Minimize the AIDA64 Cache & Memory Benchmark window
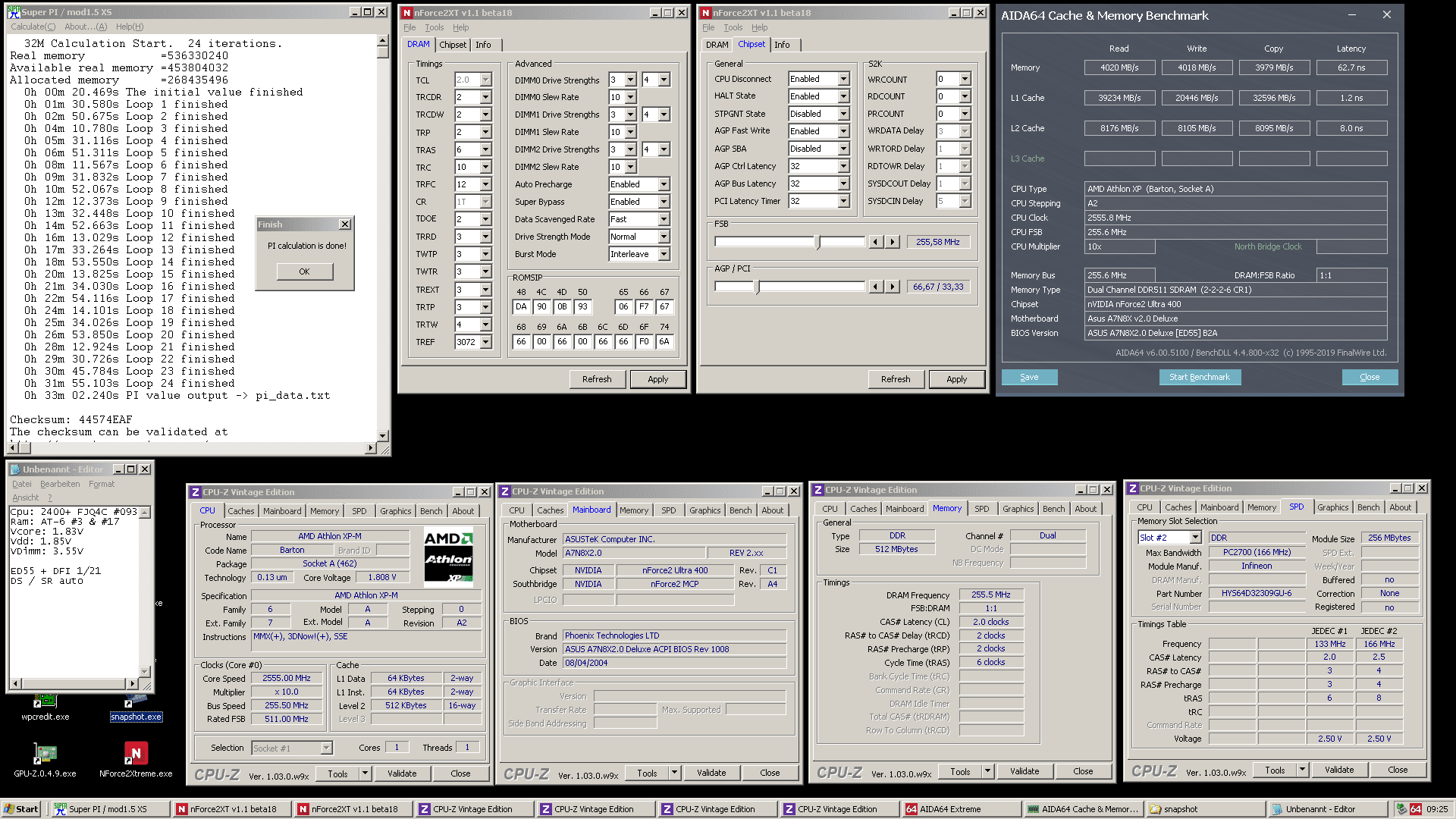The width and height of the screenshot is (1456, 819). tap(1351, 15)
